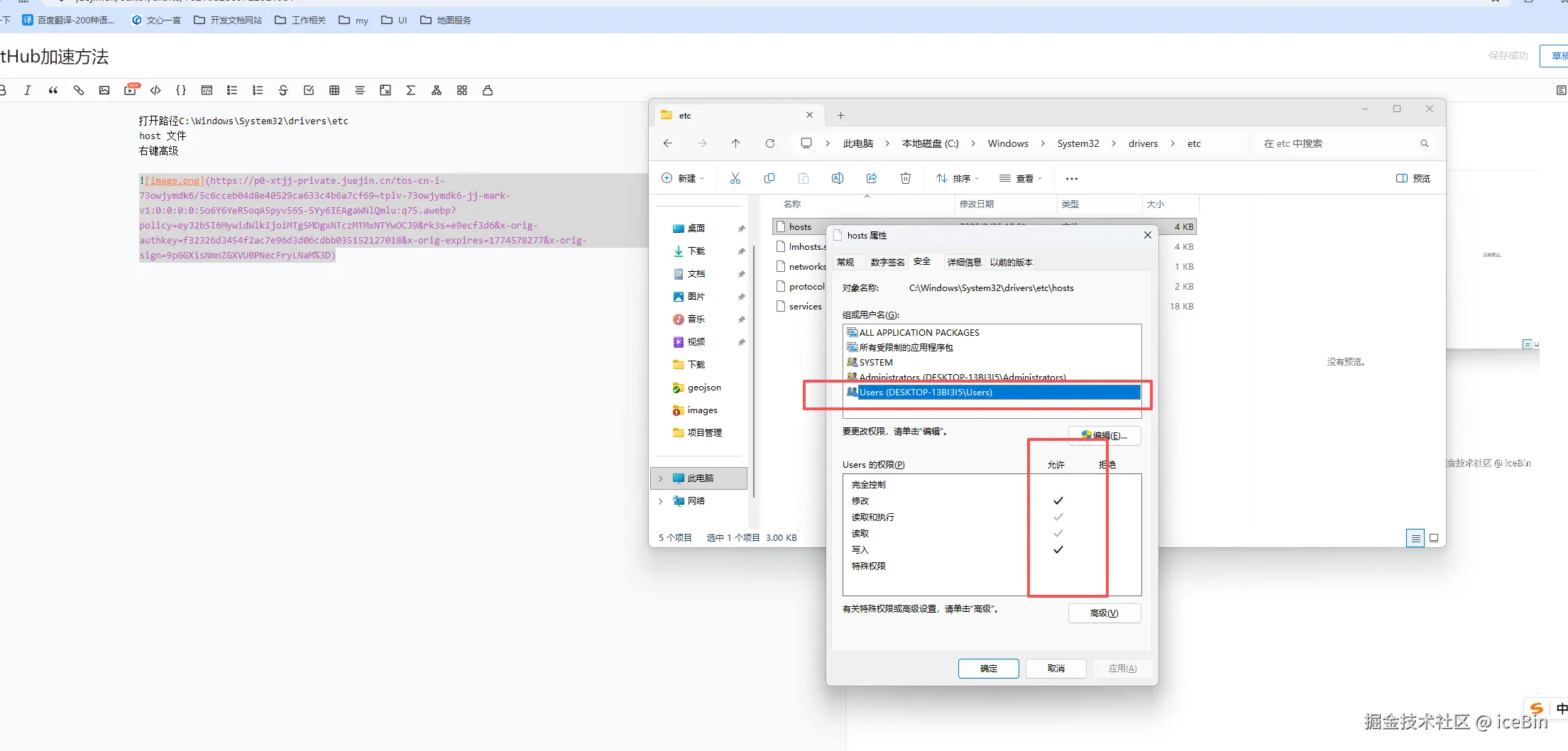Click the insert image icon in editor toolbar

click(x=104, y=90)
